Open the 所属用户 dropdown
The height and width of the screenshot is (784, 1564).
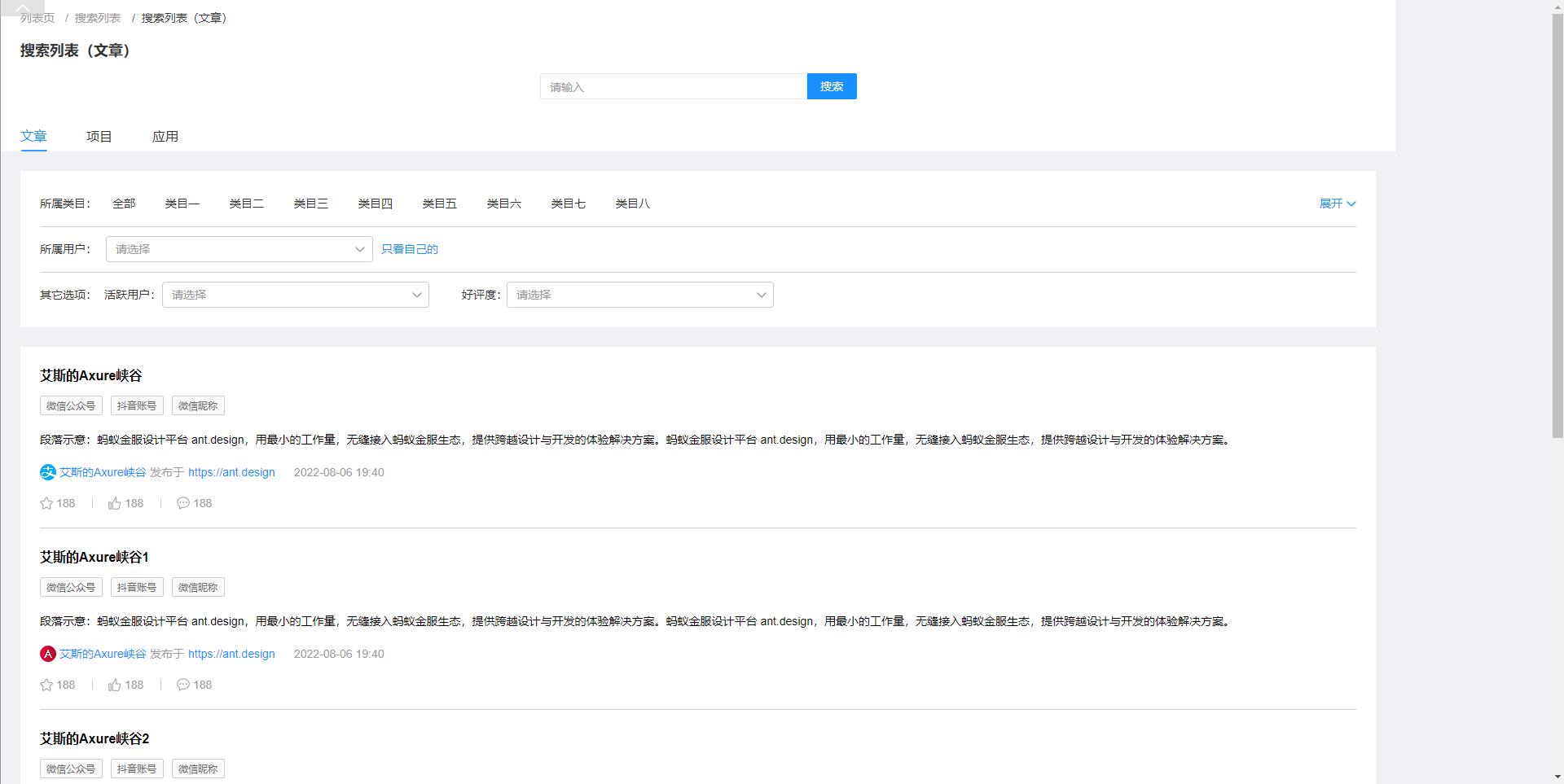[239, 249]
